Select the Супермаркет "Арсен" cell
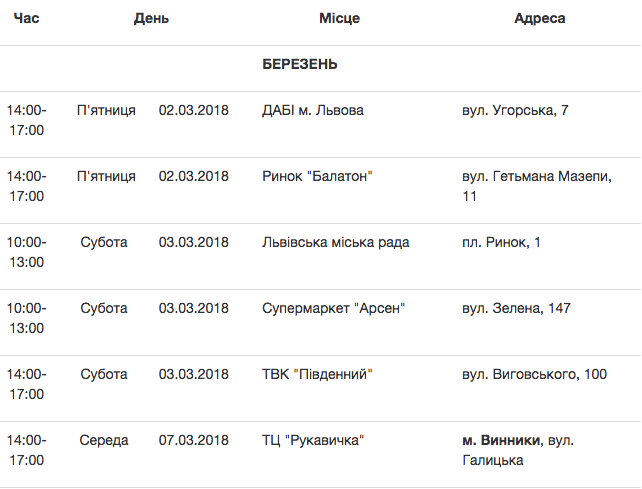642x489 pixels. coord(333,308)
